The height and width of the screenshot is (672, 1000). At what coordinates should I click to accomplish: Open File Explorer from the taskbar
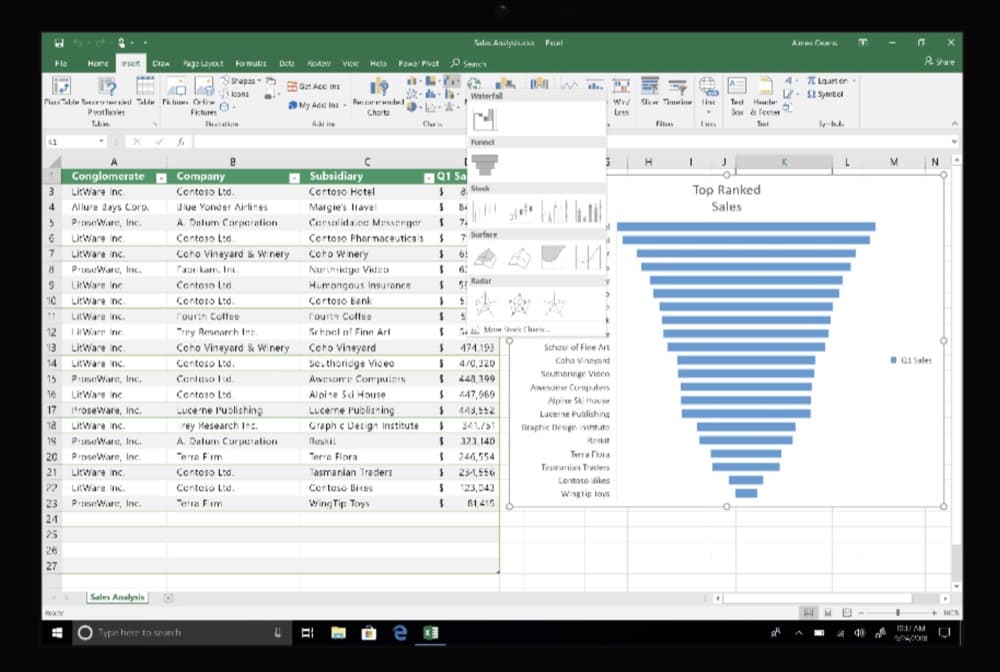pyautogui.click(x=338, y=632)
